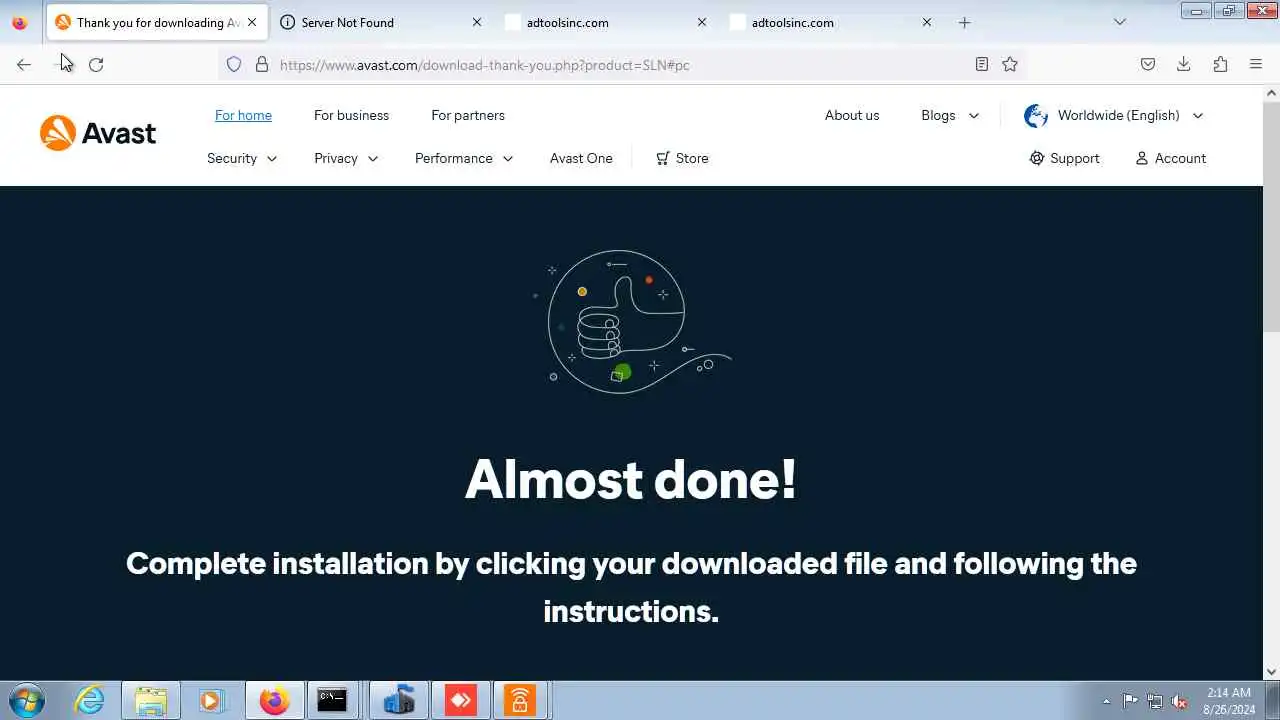Click the mascot thumbs-up illustration
Image resolution: width=1280 pixels, height=720 pixels.
(x=632, y=321)
